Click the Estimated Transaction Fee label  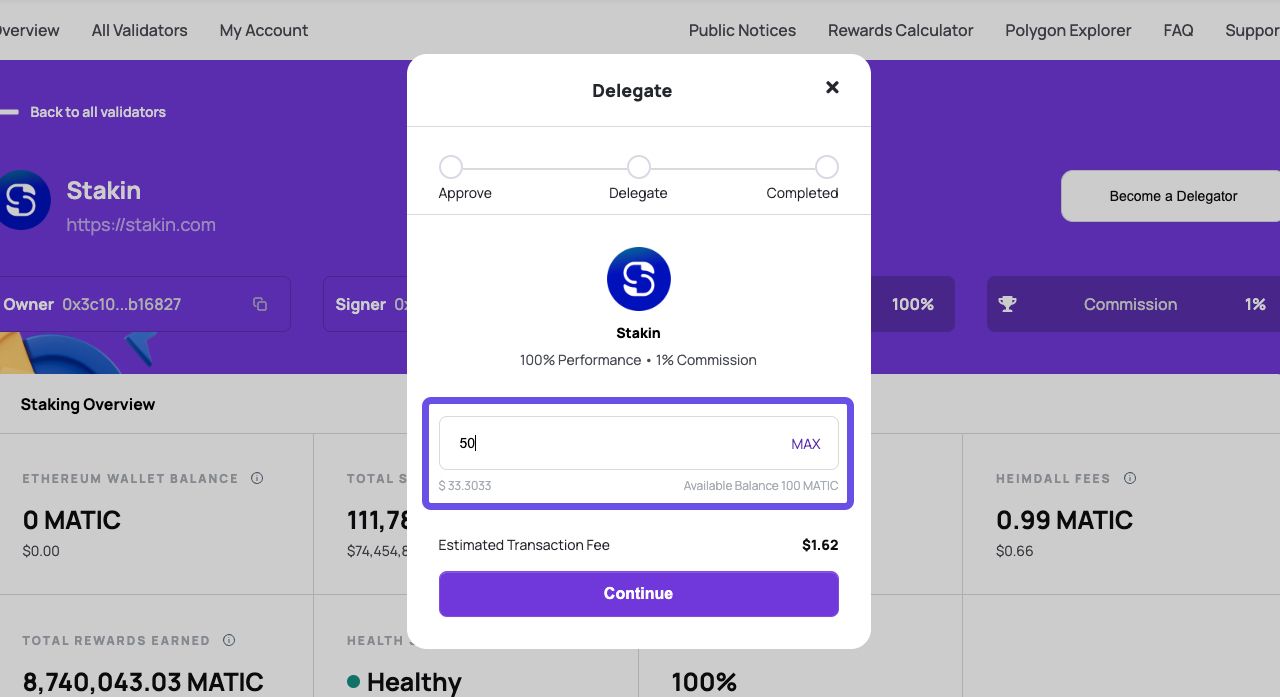(524, 545)
